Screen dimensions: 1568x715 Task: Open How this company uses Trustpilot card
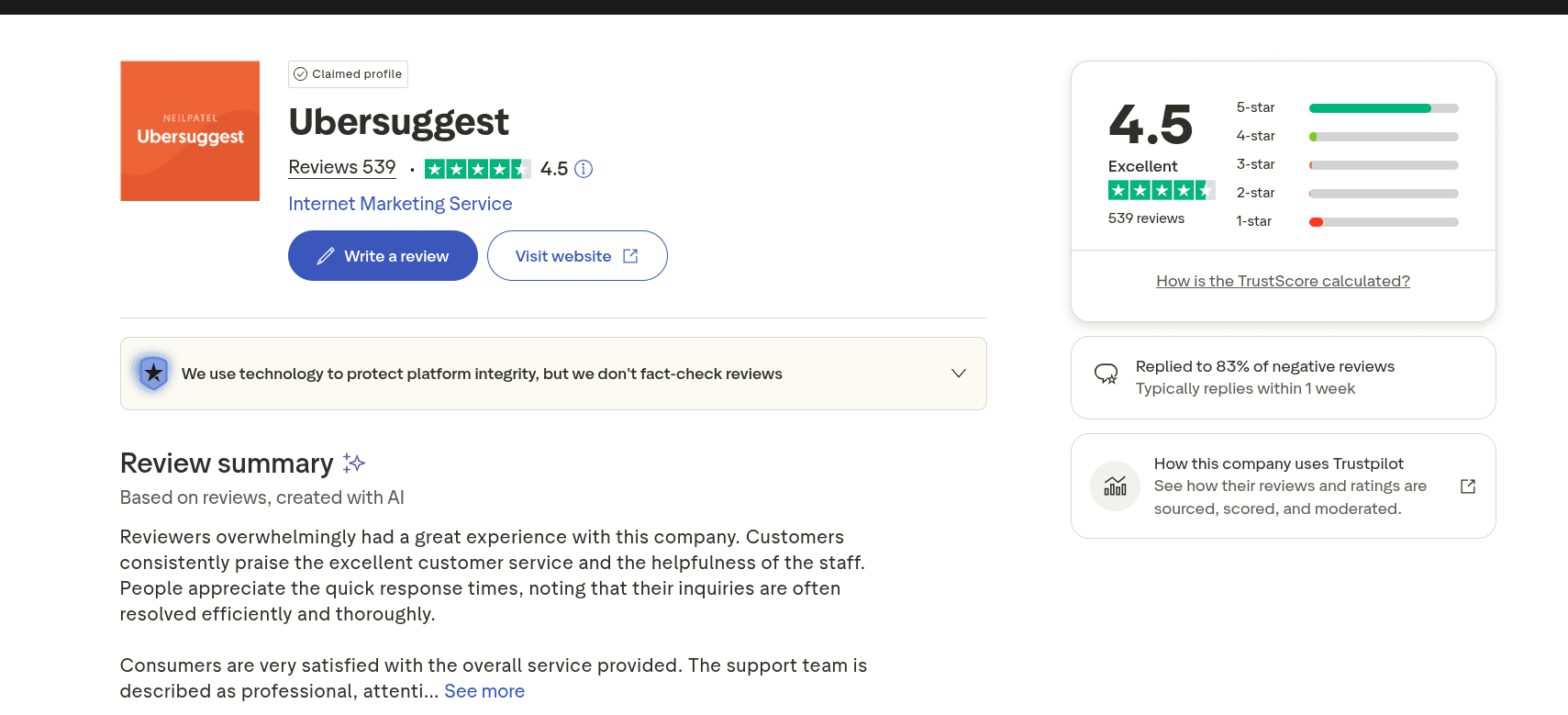point(1283,486)
